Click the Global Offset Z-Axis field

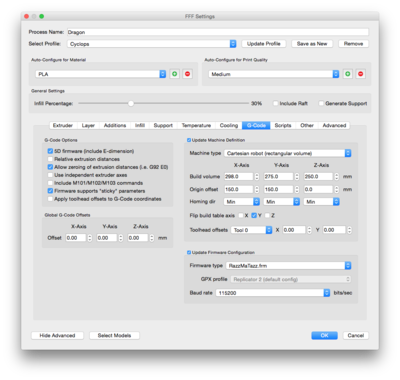click(x=138, y=238)
